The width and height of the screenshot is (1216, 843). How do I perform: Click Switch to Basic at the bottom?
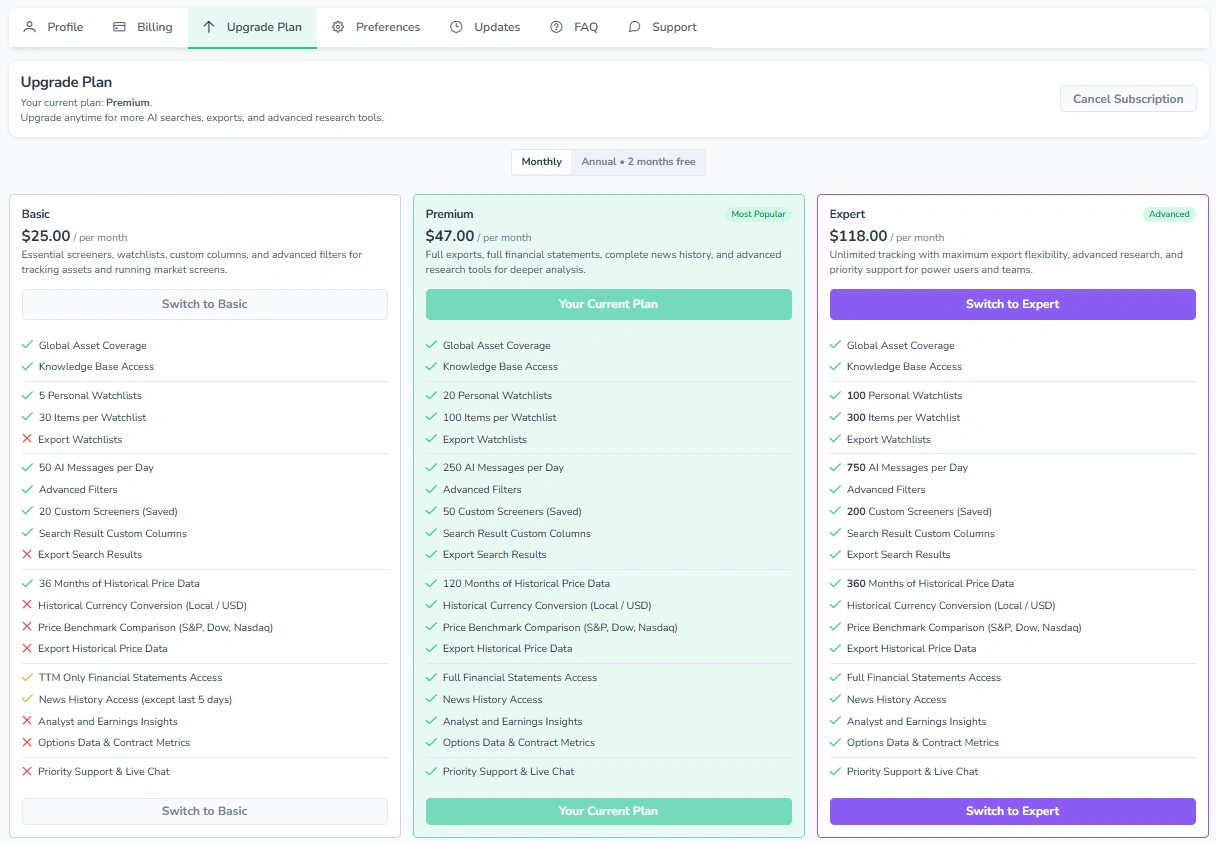(204, 811)
